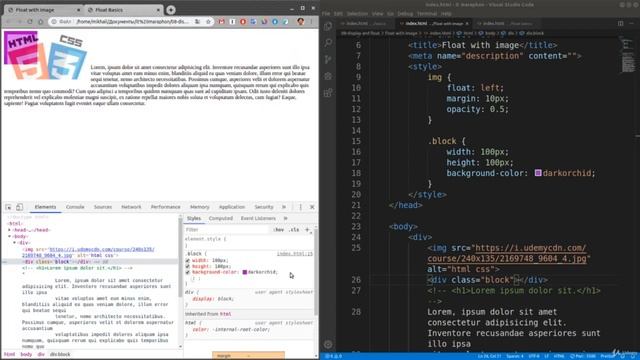Reload the page in Chrome
Image resolution: width=640 pixels, height=360 pixels.
click(x=30, y=22)
